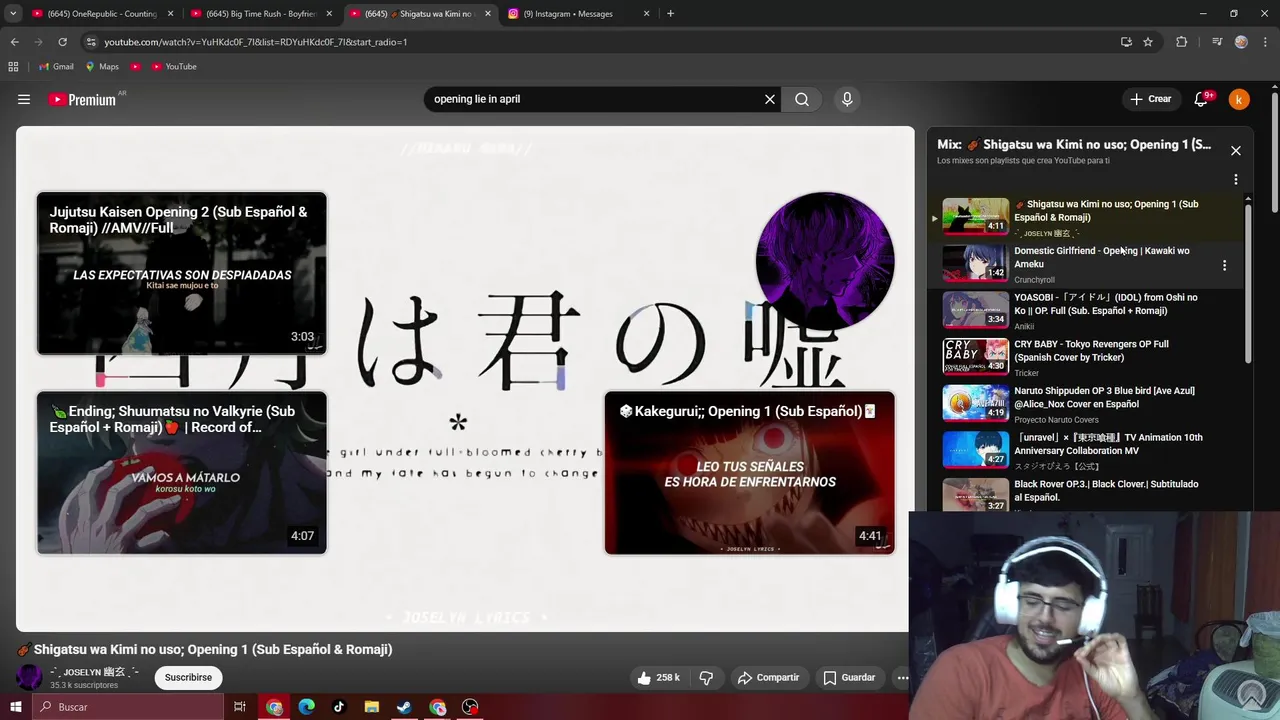This screenshot has width=1280, height=720.
Task: Click the Chrome address bar URL
Action: (255, 42)
